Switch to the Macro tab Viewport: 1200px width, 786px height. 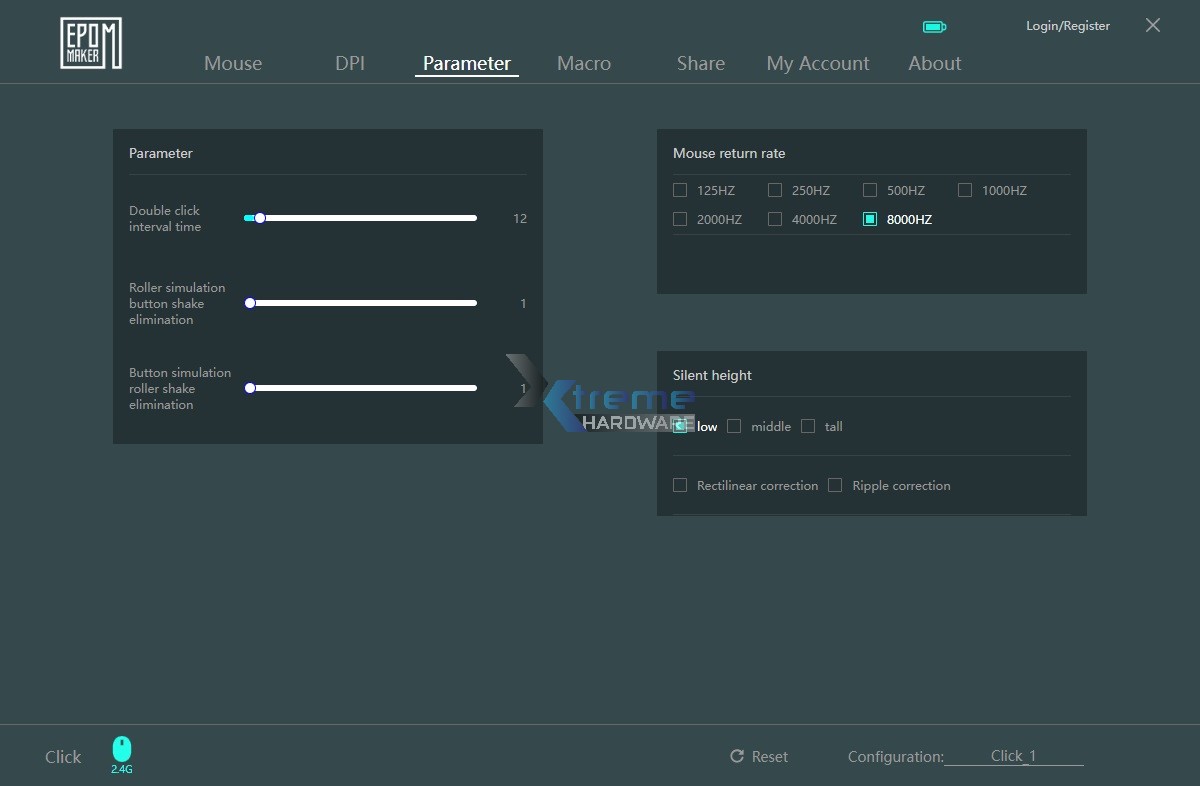pyautogui.click(x=584, y=63)
